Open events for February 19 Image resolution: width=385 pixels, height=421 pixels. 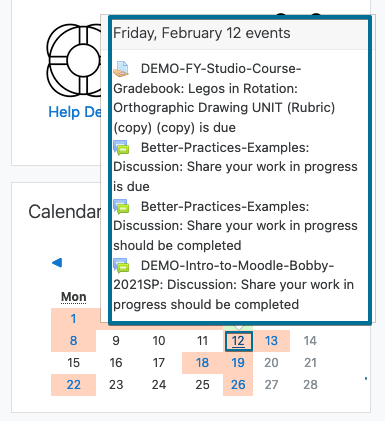pos(238,363)
